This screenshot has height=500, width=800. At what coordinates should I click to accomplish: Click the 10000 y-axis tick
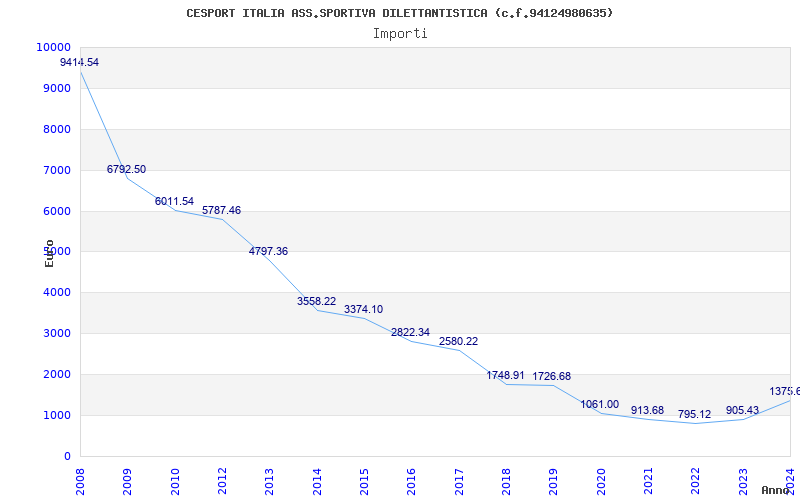[54, 47]
